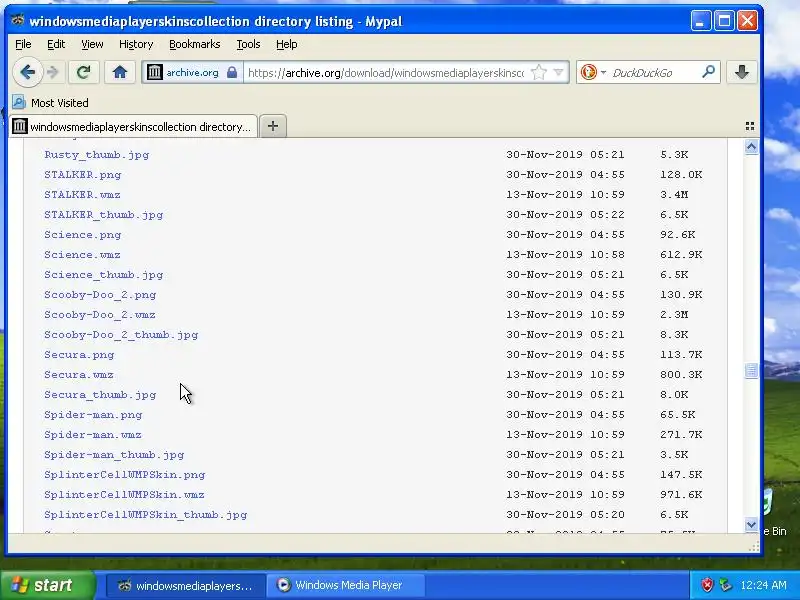Click the red security shield tray icon
Image resolution: width=800 pixels, height=600 pixels.
707,585
